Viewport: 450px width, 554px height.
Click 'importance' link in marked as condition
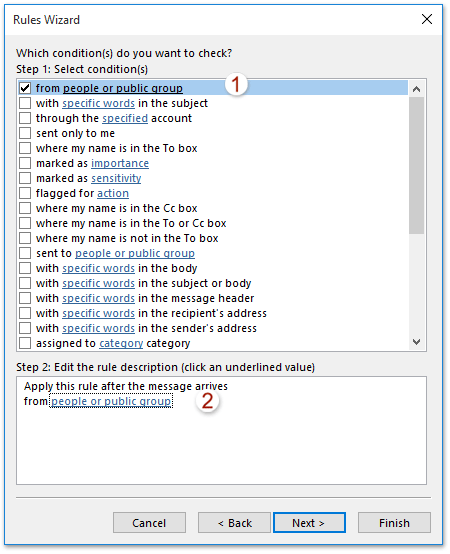[120, 163]
